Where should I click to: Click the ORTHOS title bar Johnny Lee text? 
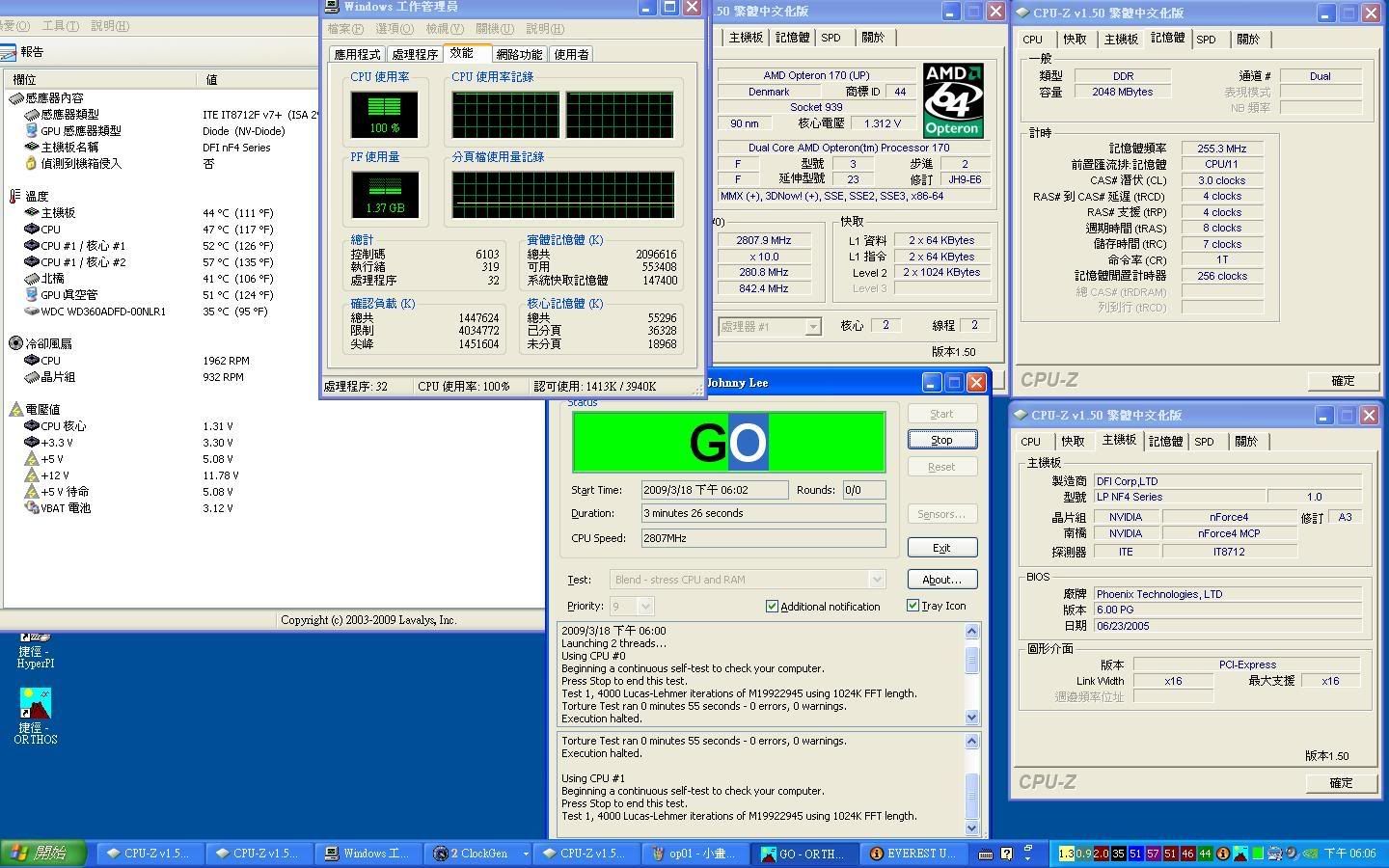click(738, 383)
